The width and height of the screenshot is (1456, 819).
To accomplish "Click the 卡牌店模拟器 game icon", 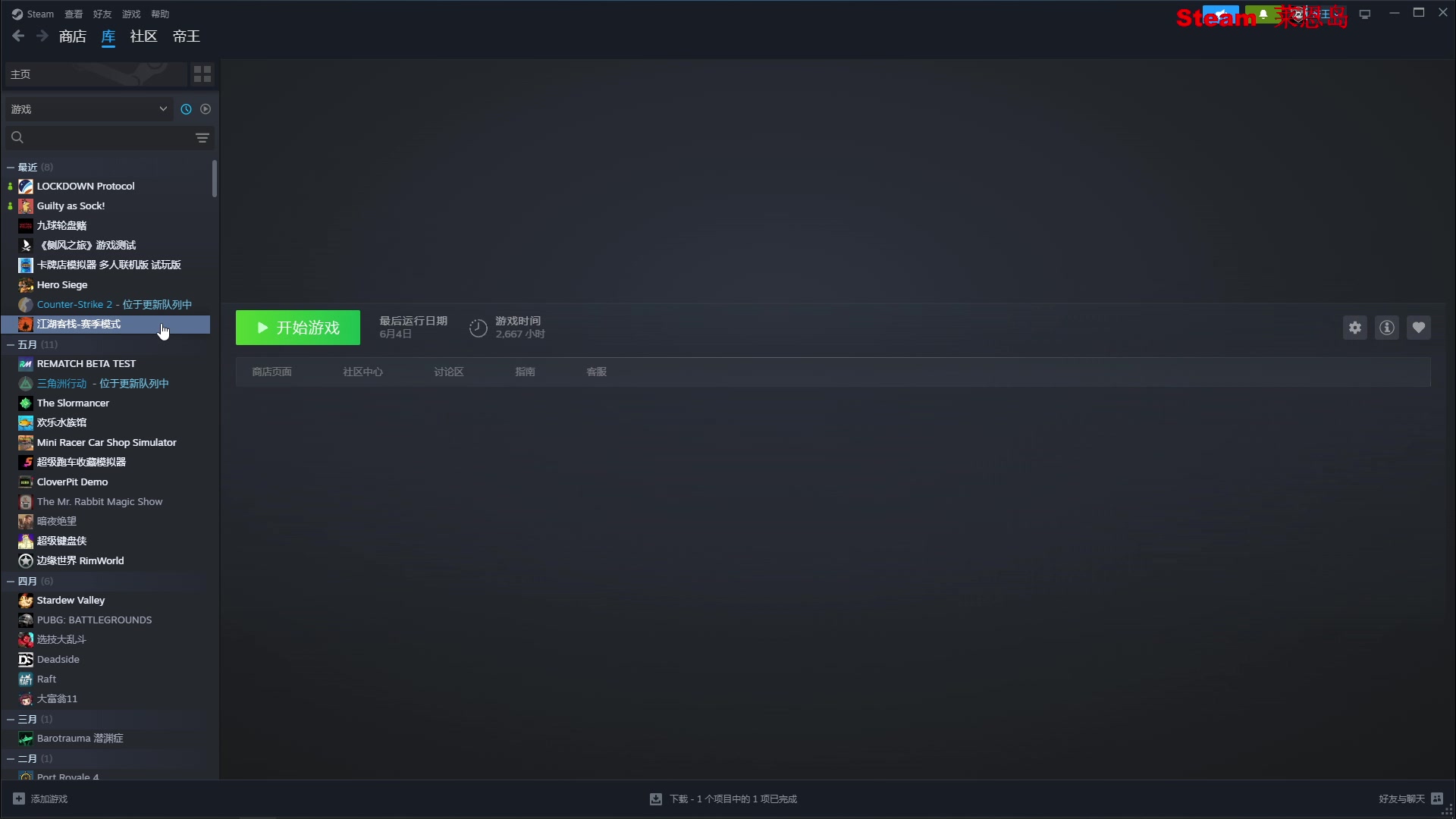I will click(x=26, y=265).
